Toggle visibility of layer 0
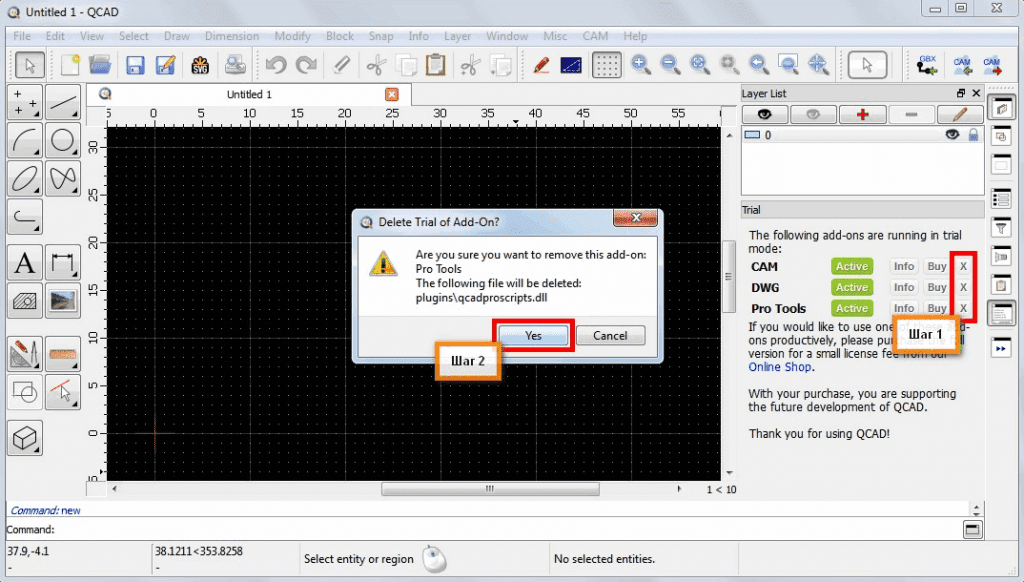This screenshot has width=1024, height=582. click(x=952, y=135)
